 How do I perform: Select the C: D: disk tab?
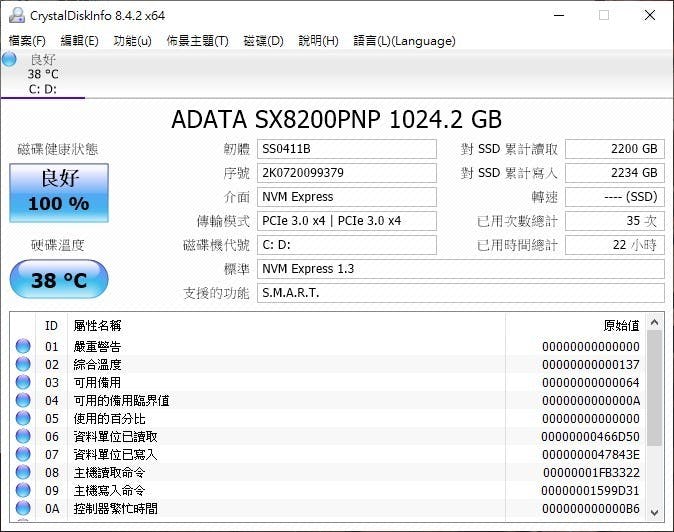point(43,88)
